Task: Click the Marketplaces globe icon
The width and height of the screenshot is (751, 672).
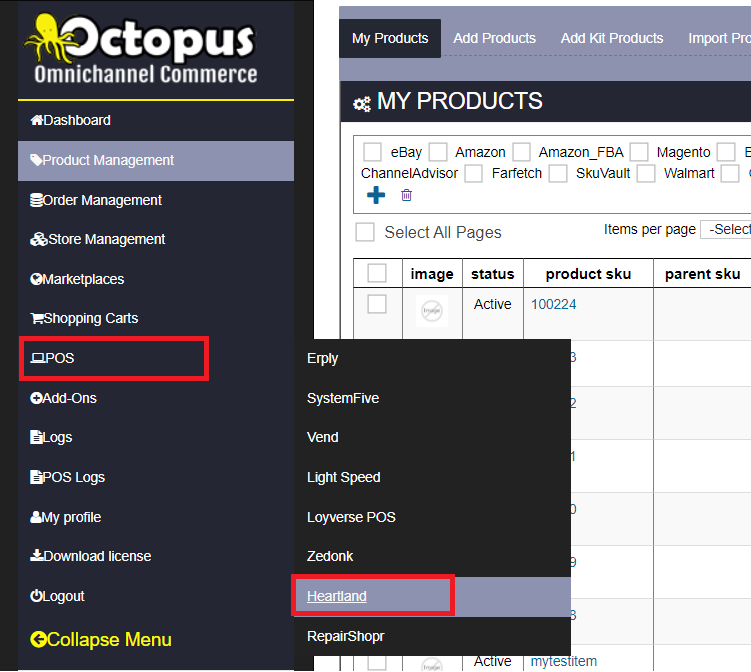Action: (x=36, y=279)
